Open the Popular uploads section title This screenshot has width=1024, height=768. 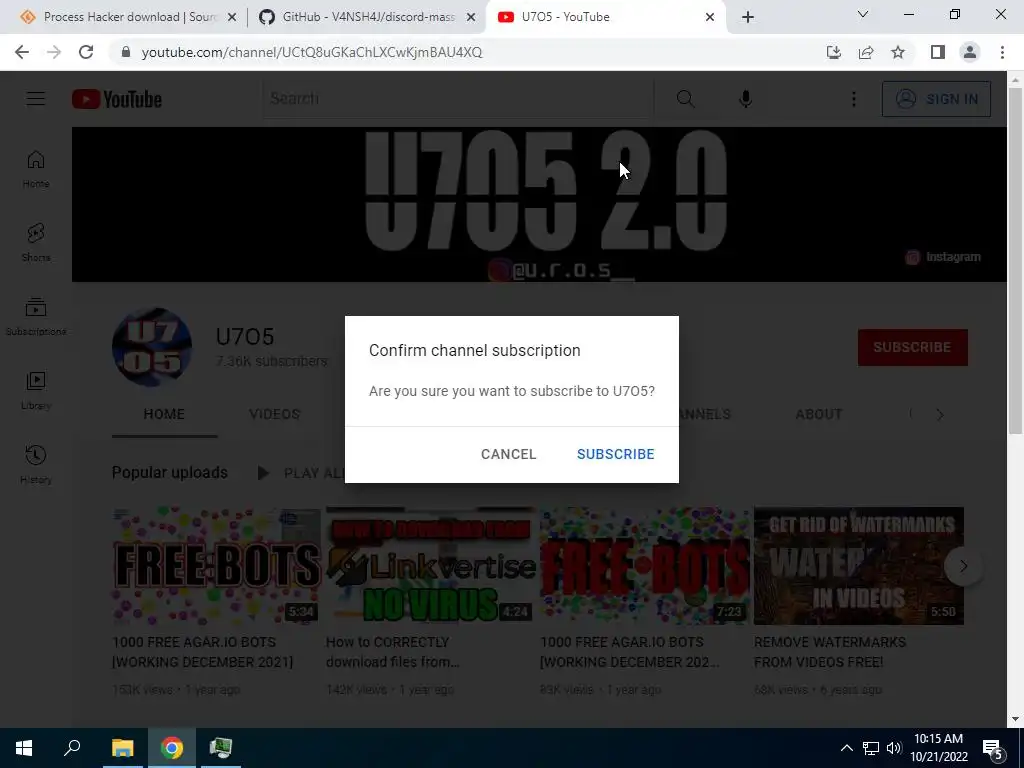click(170, 472)
